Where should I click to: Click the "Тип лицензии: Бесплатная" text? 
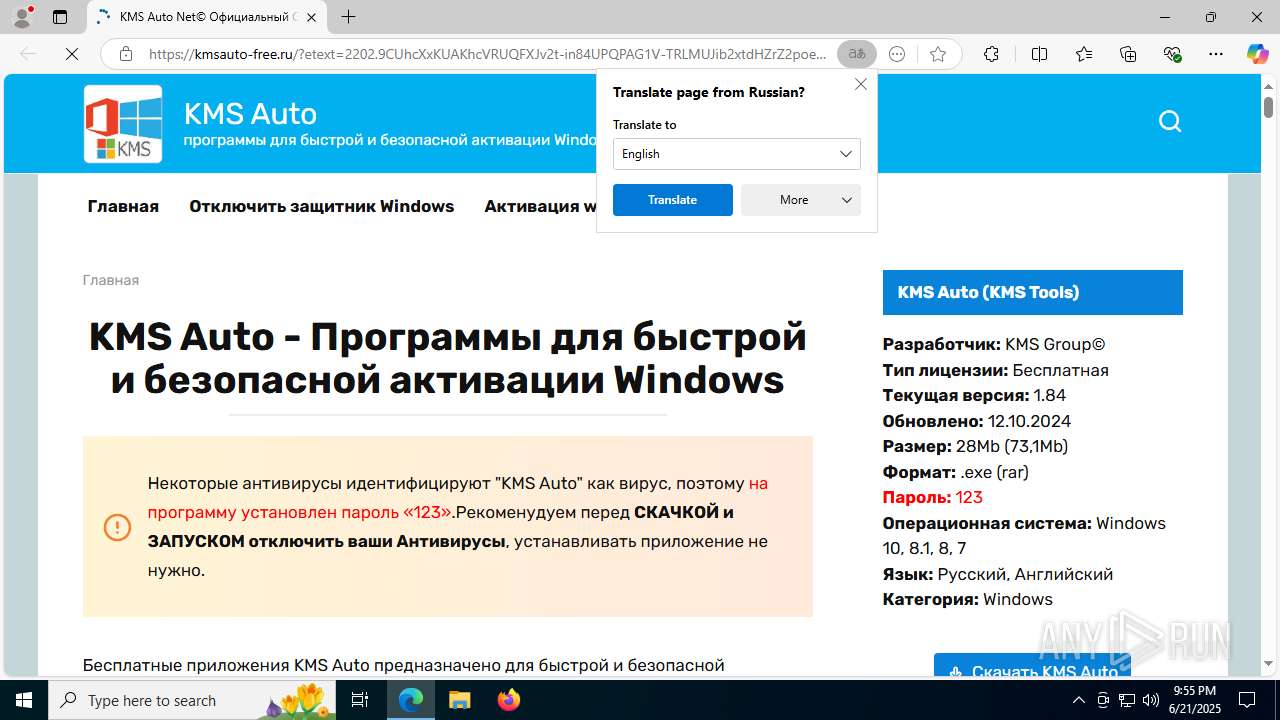(x=995, y=370)
